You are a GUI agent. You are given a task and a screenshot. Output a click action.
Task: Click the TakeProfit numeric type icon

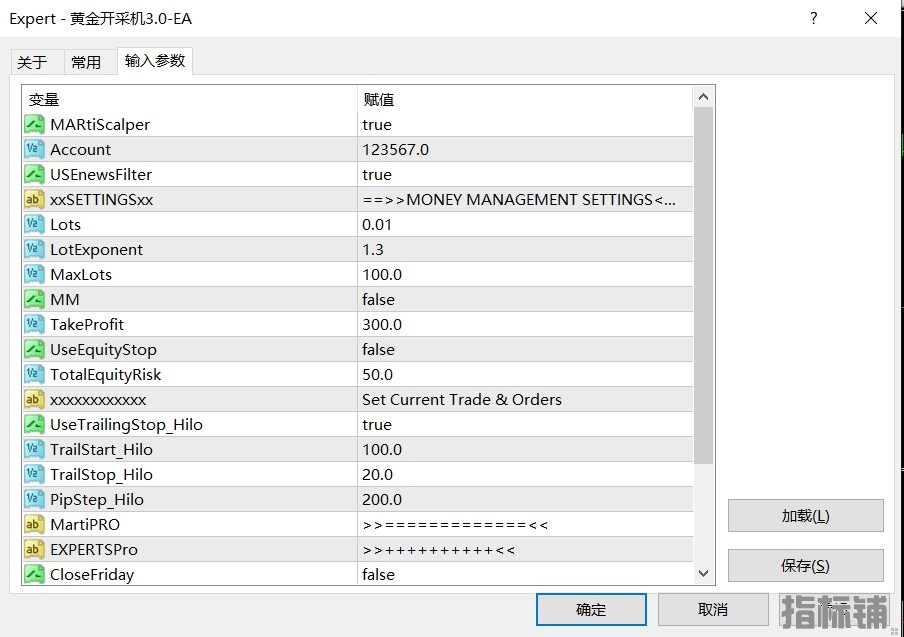[34, 325]
